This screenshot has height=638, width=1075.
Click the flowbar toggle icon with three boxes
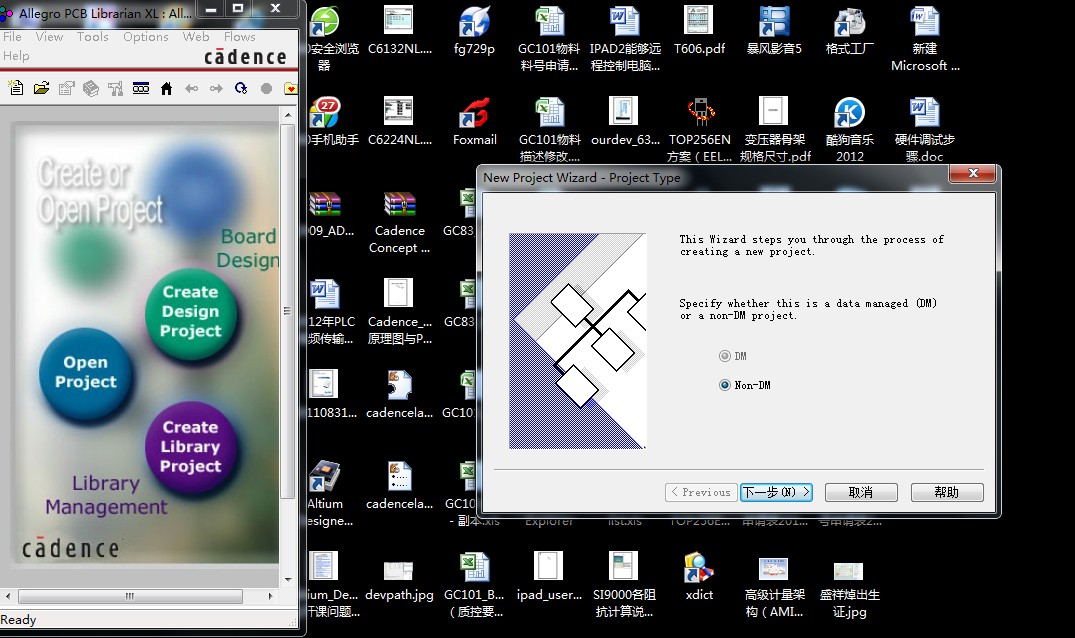point(141,88)
